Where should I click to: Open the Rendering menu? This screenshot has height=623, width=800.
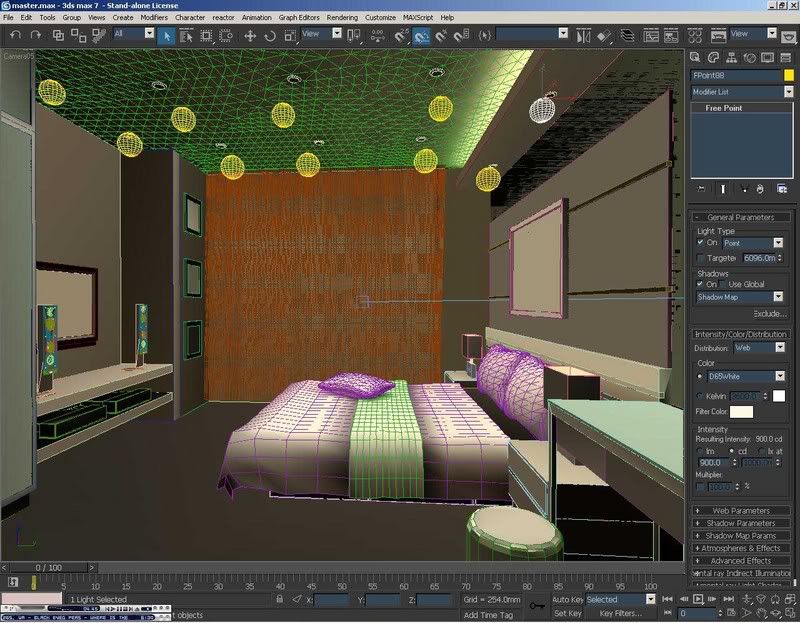coord(342,17)
